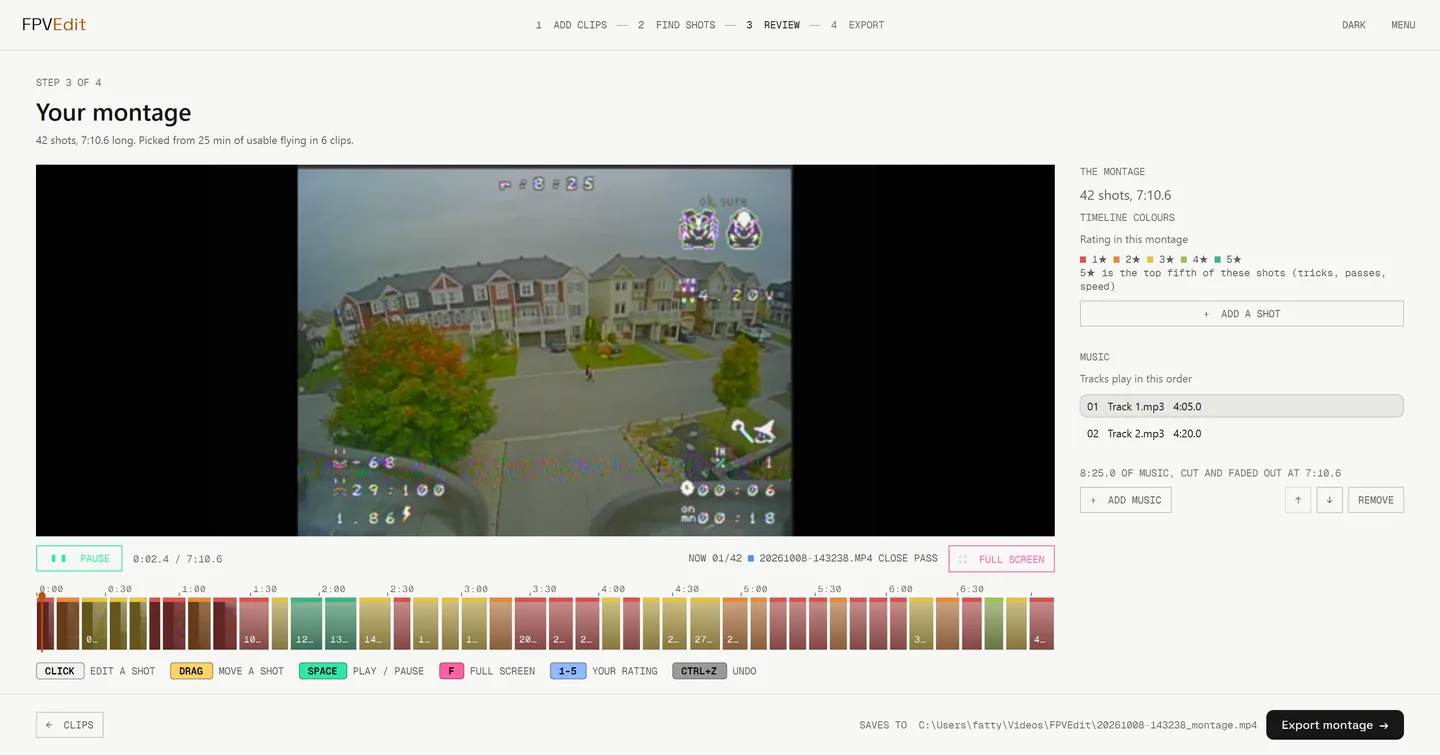Screen dimensions: 1440x755
Task: Go back to Clips
Action: 69,725
